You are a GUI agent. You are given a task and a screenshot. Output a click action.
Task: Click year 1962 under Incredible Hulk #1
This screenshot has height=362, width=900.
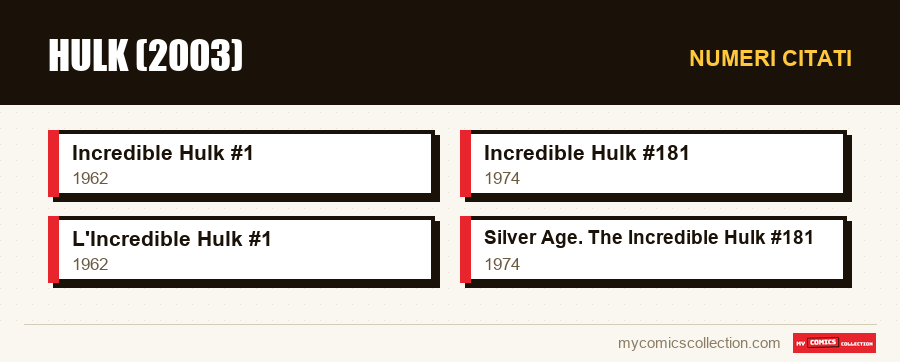click(90, 178)
